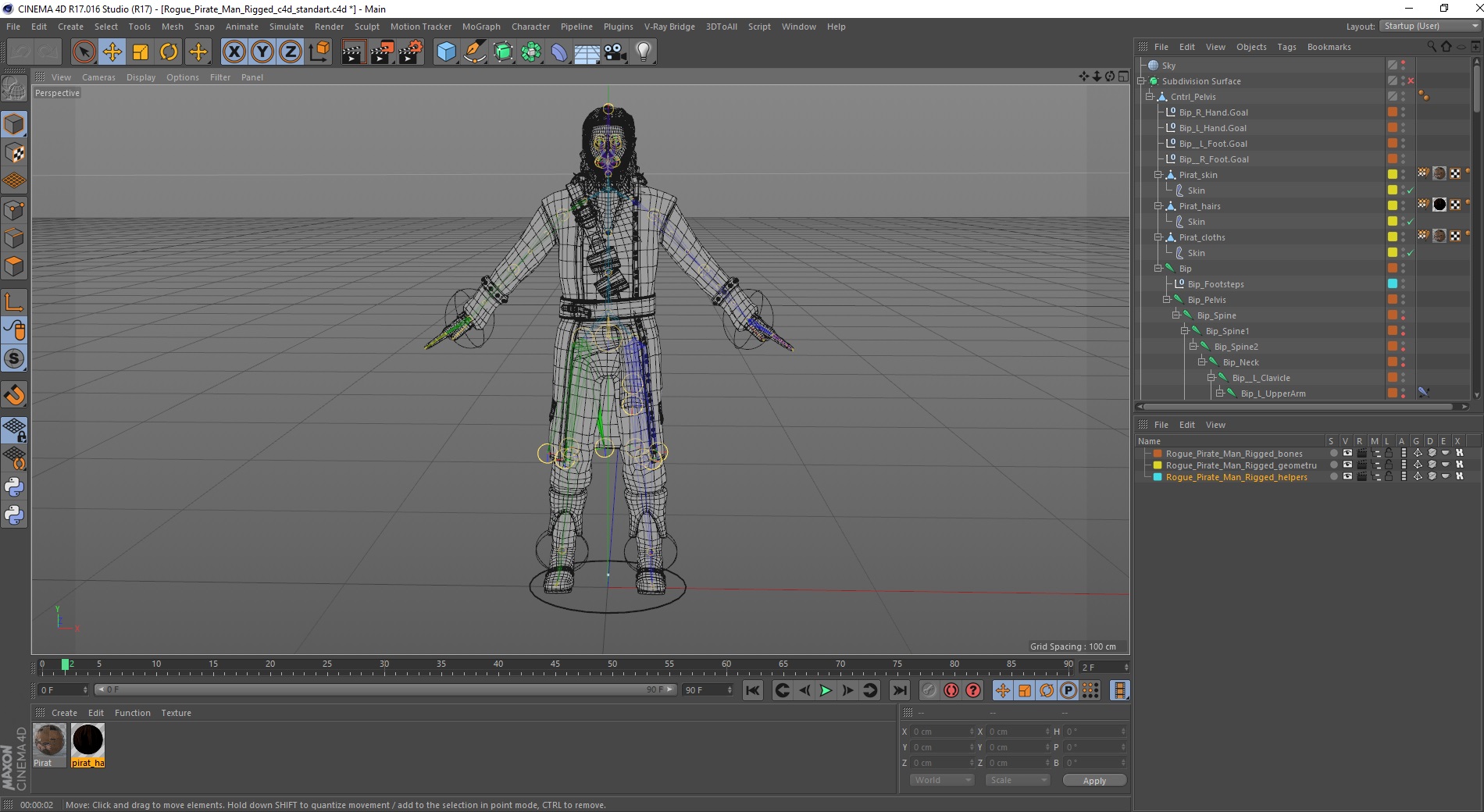The height and width of the screenshot is (812, 1484).
Task: Open the viewport Cameras menu
Action: (x=98, y=77)
